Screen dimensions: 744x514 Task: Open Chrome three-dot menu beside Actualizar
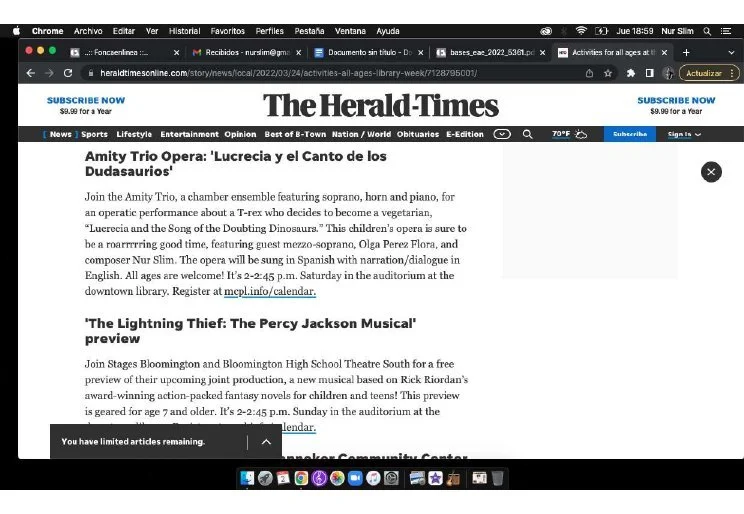click(x=732, y=73)
